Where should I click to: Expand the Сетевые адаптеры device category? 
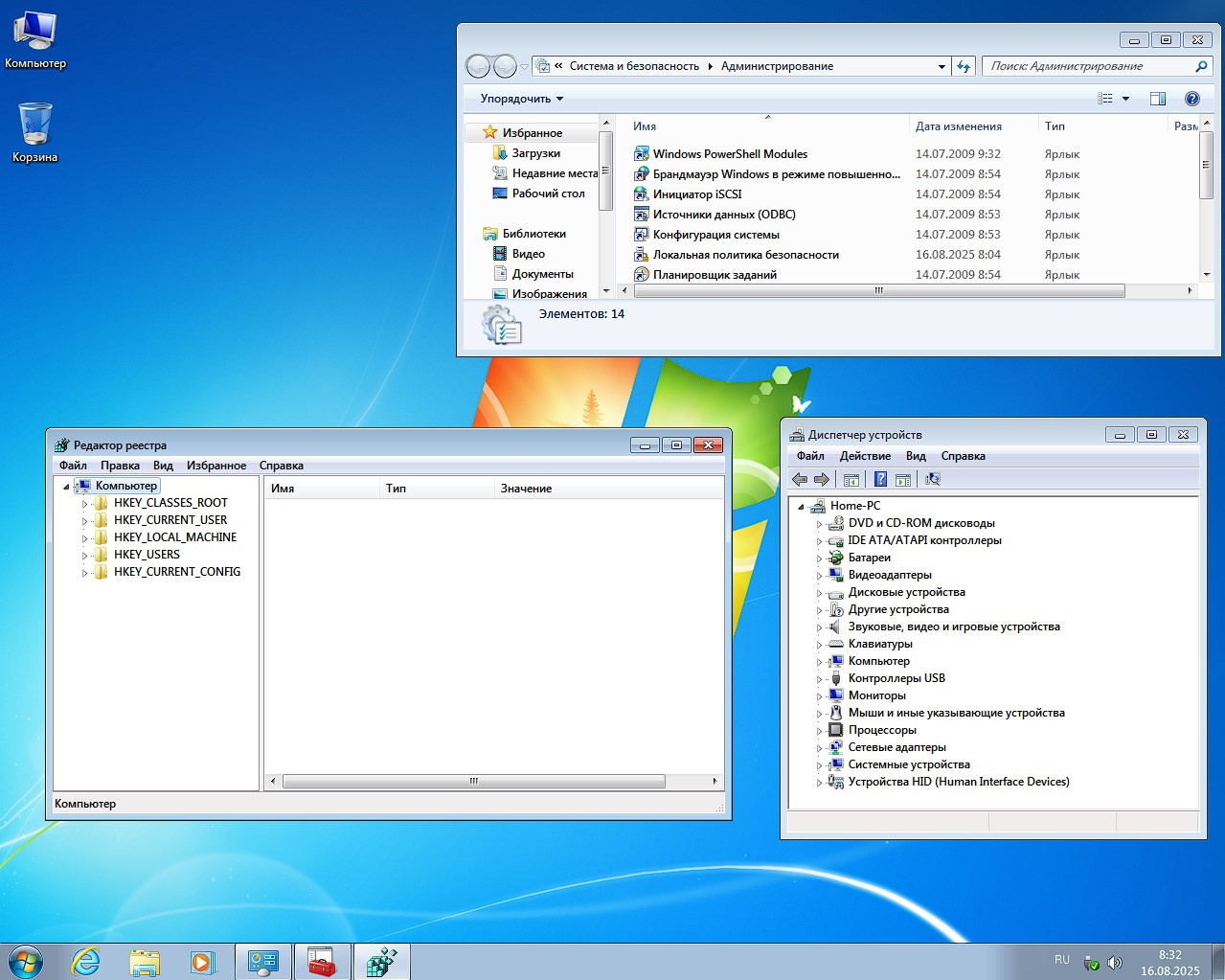819,748
